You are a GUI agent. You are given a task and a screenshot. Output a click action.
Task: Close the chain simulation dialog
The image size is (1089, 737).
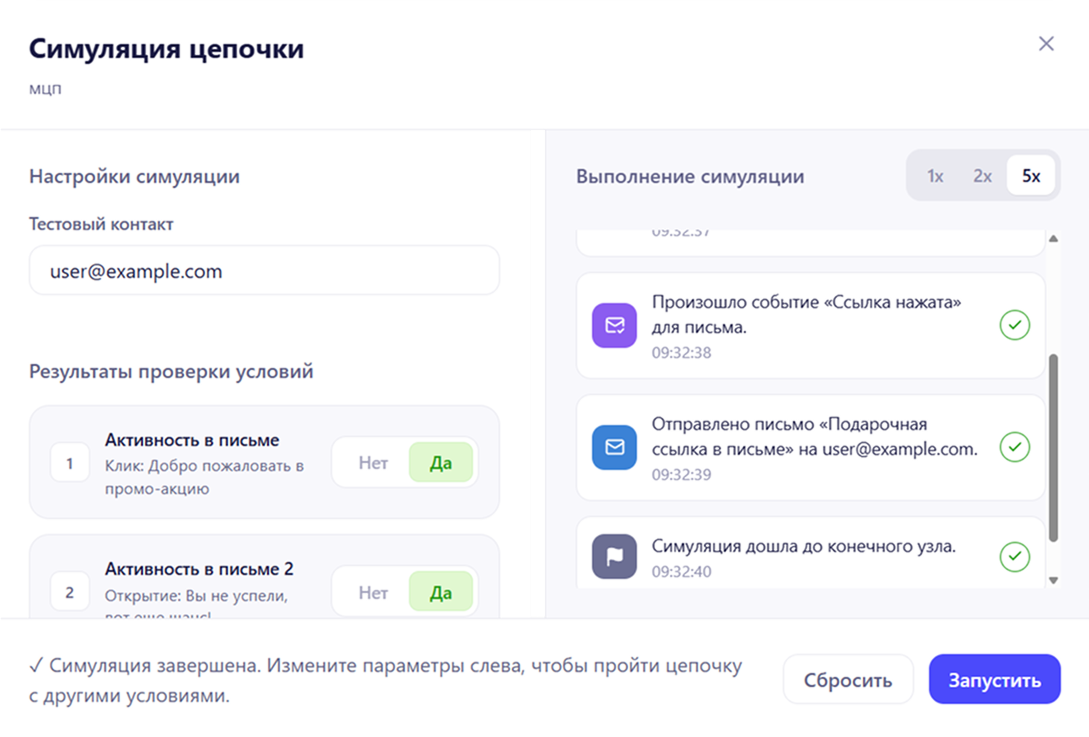point(1046,44)
